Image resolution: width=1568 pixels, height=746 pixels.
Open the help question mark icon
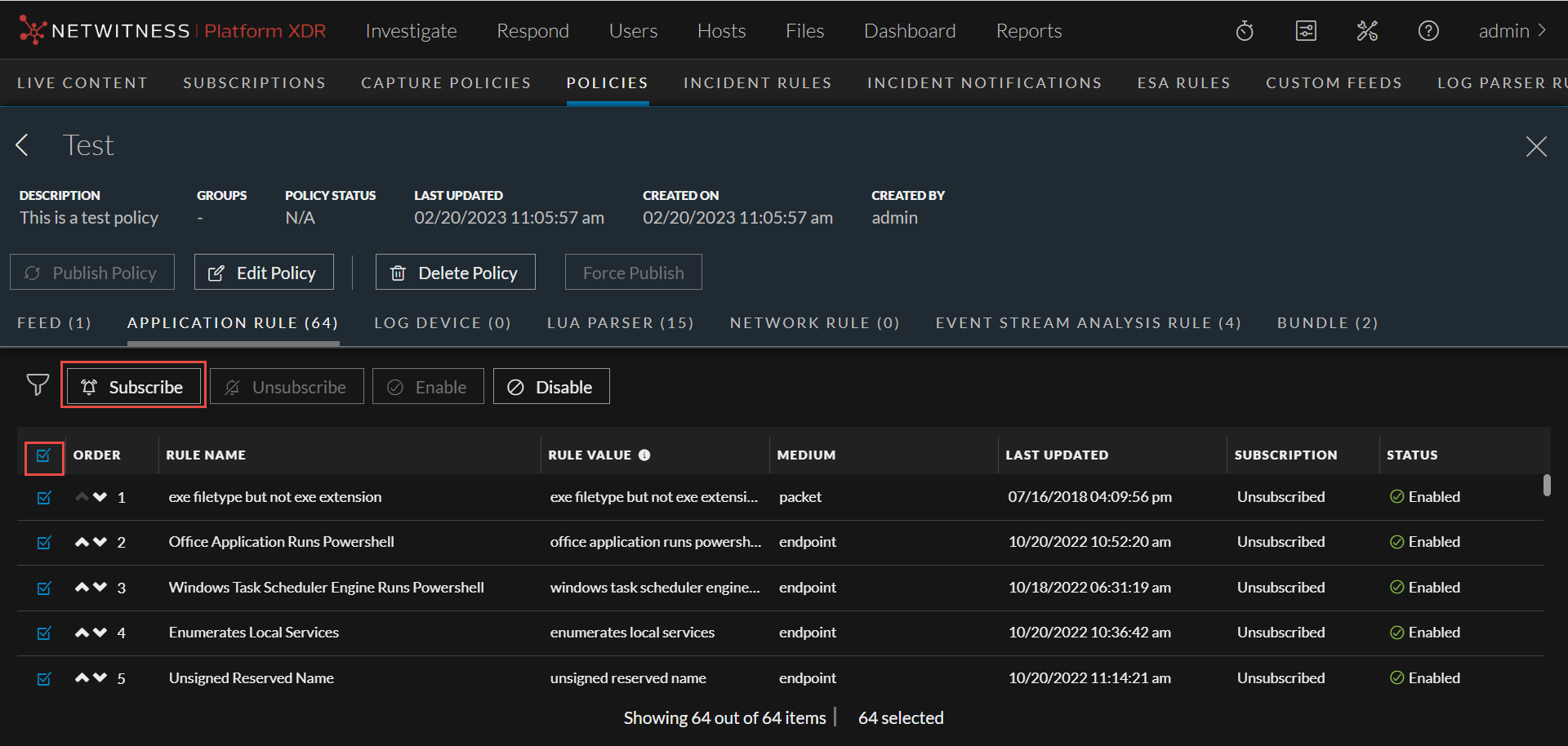pyautogui.click(x=1428, y=31)
